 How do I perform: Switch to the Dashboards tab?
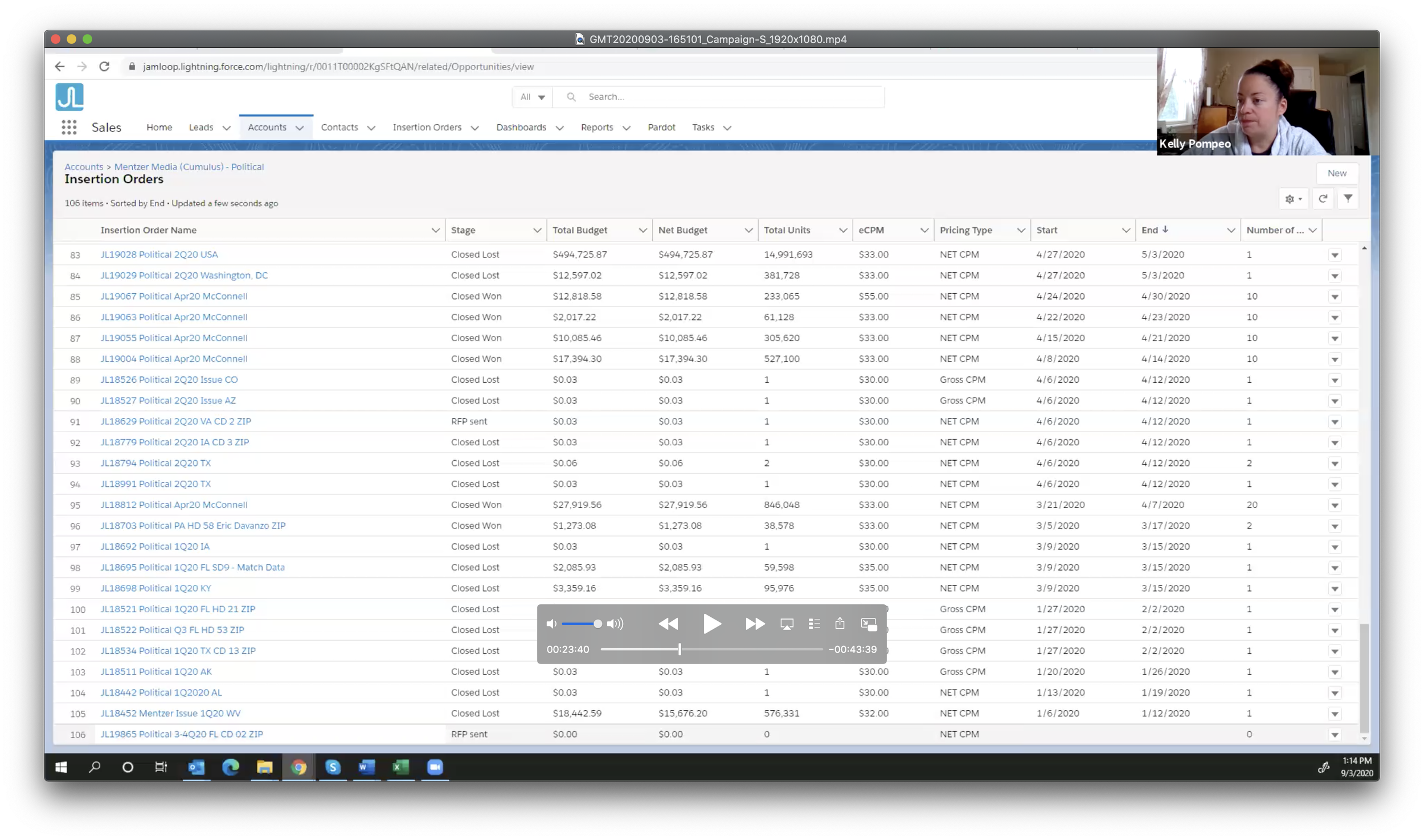click(521, 128)
